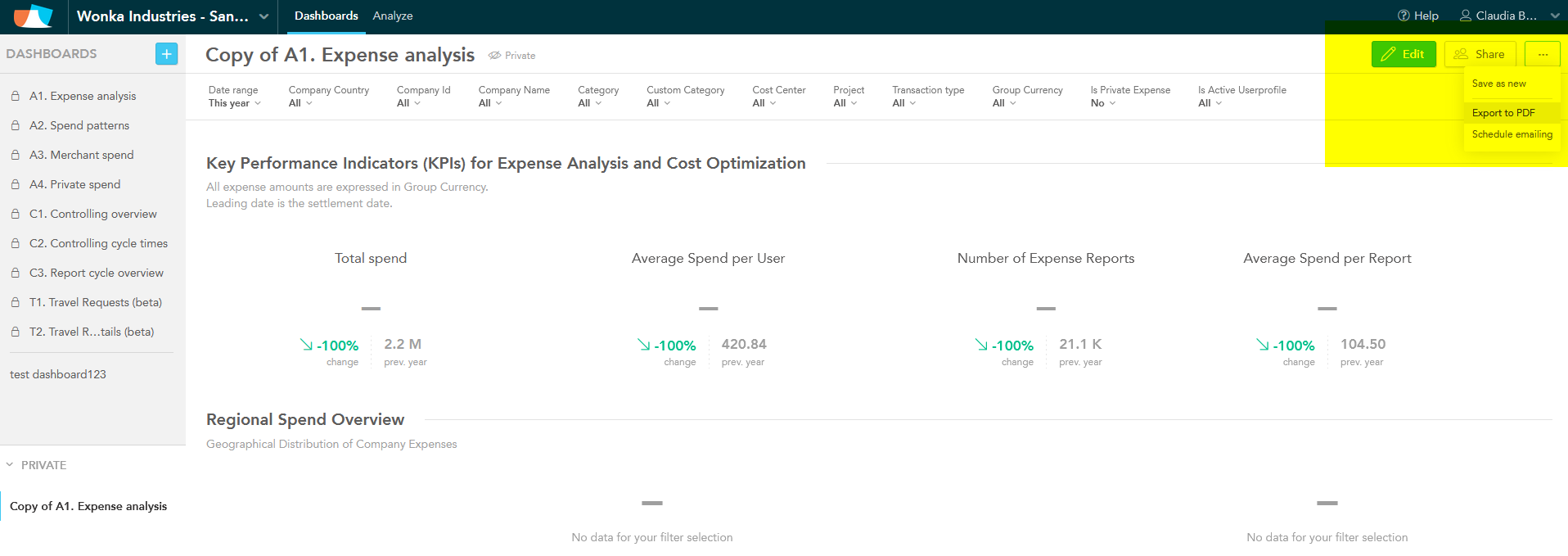The height and width of the screenshot is (556, 1568).
Task: Click lock icon next to A1. Expense analysis
Action: click(x=16, y=96)
